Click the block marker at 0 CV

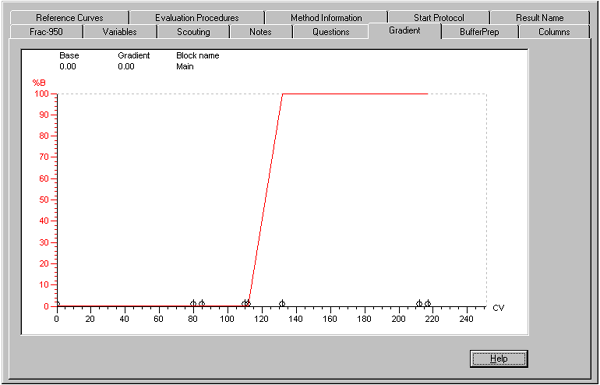point(57,304)
